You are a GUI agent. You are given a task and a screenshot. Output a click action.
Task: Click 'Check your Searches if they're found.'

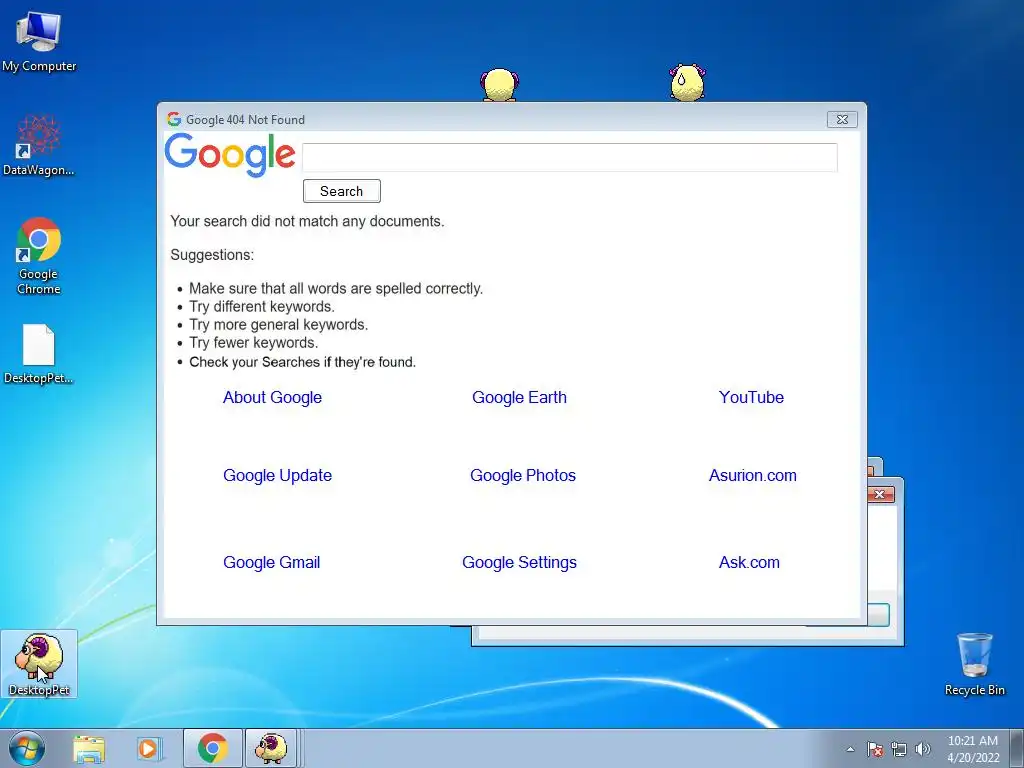point(302,362)
